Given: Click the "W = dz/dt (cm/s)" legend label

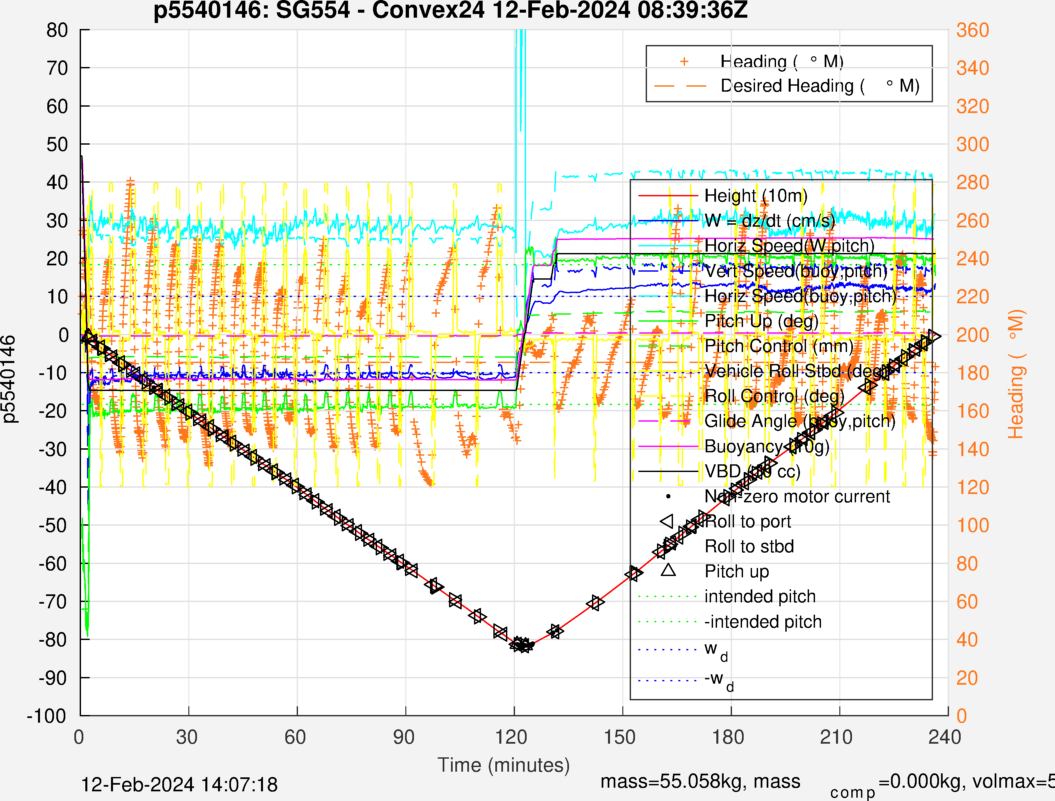Looking at the screenshot, I should click(770, 221).
